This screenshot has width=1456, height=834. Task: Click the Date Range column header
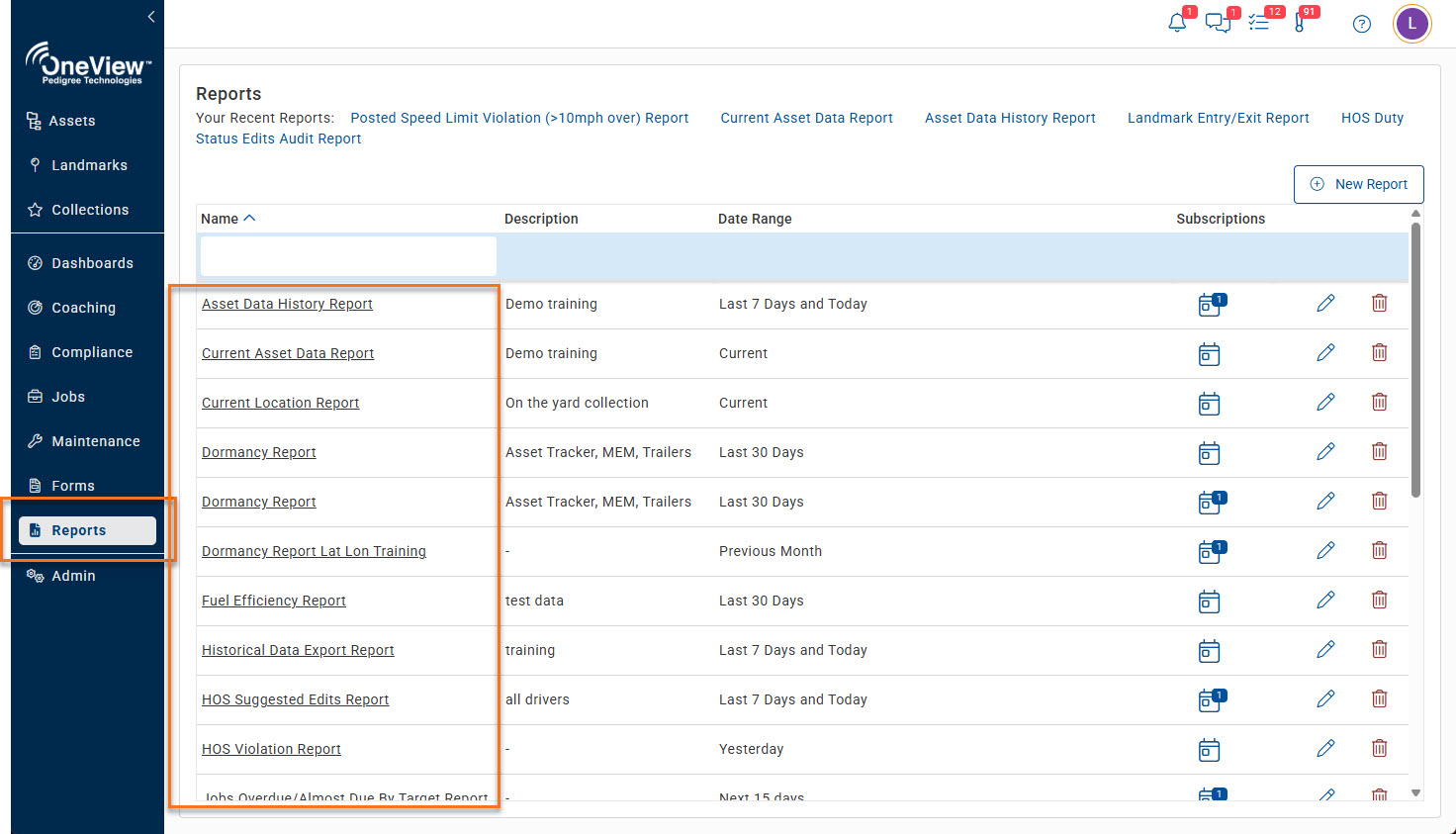click(x=755, y=219)
